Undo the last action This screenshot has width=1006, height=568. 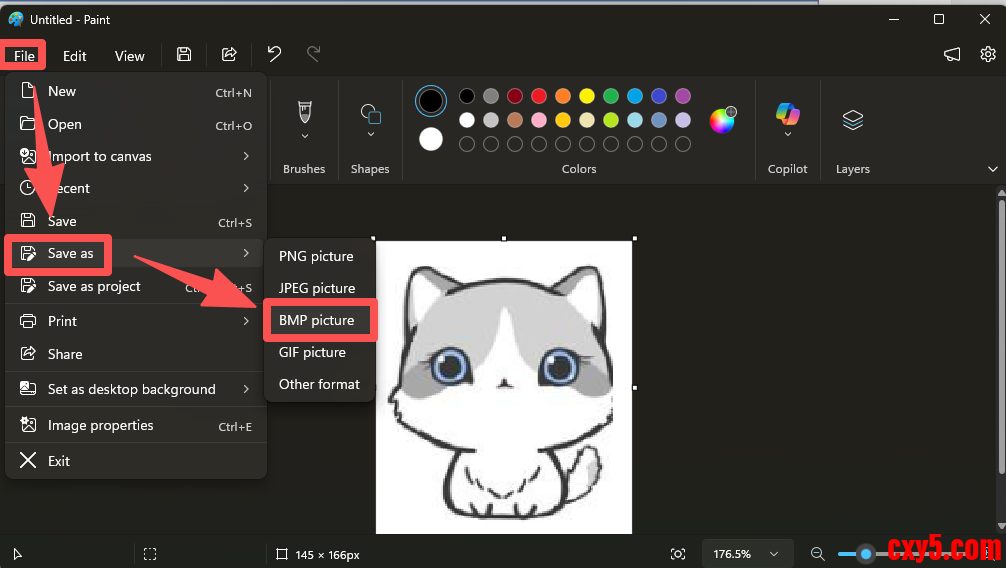point(274,54)
